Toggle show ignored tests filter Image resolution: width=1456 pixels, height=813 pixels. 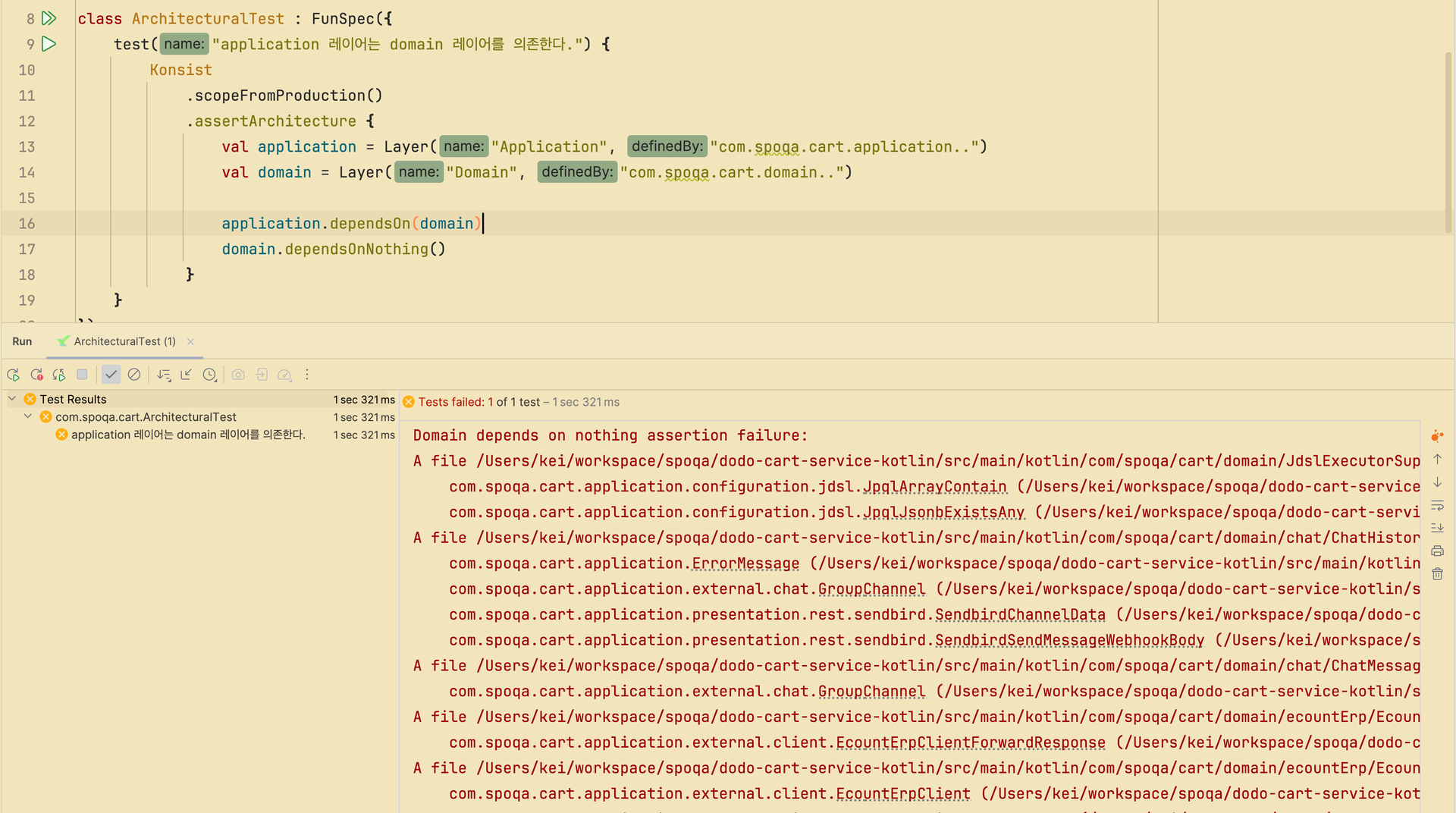134,375
